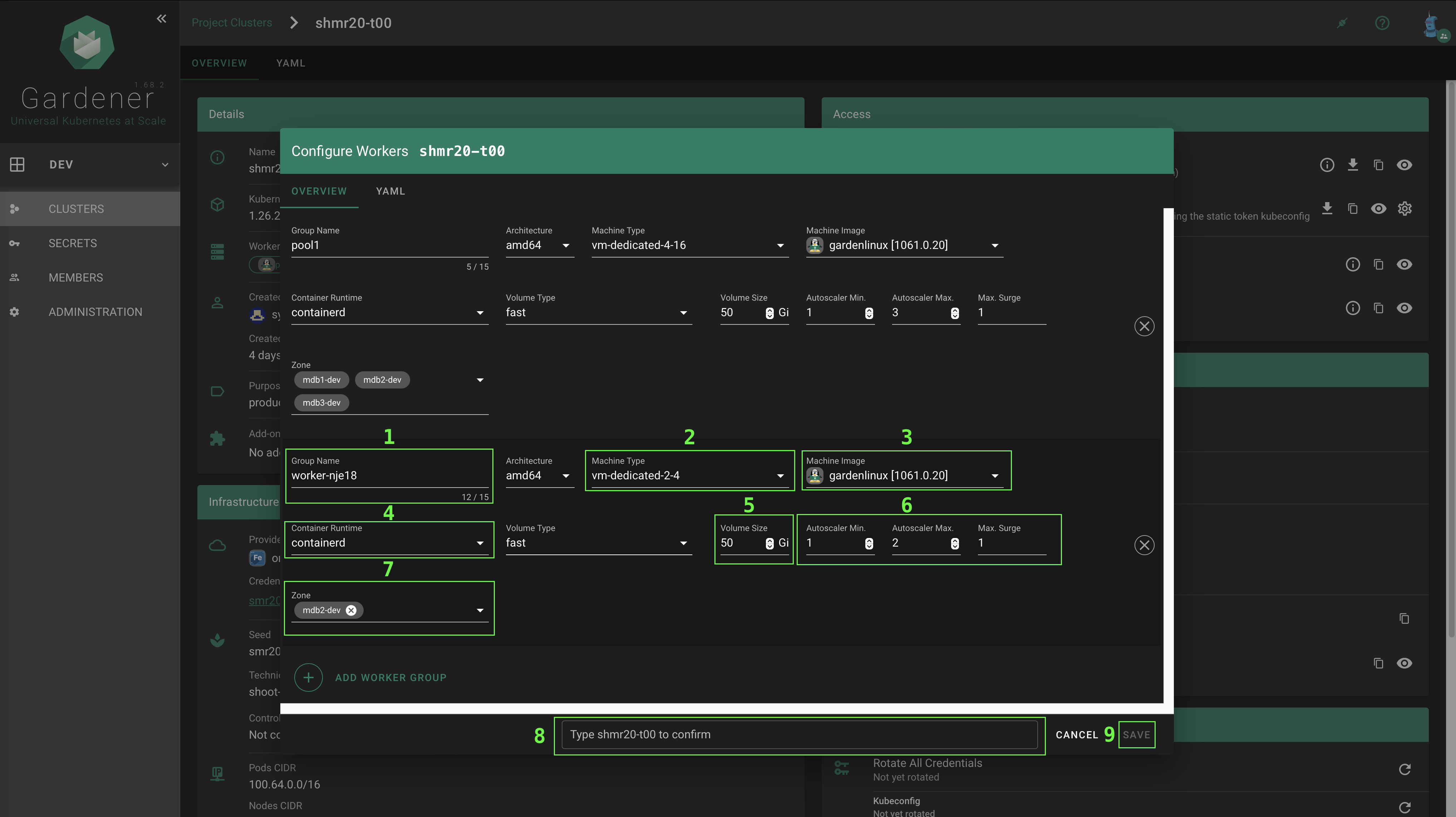The height and width of the screenshot is (817, 1456).
Task: Switch to dialog YAML tab
Action: coord(390,191)
